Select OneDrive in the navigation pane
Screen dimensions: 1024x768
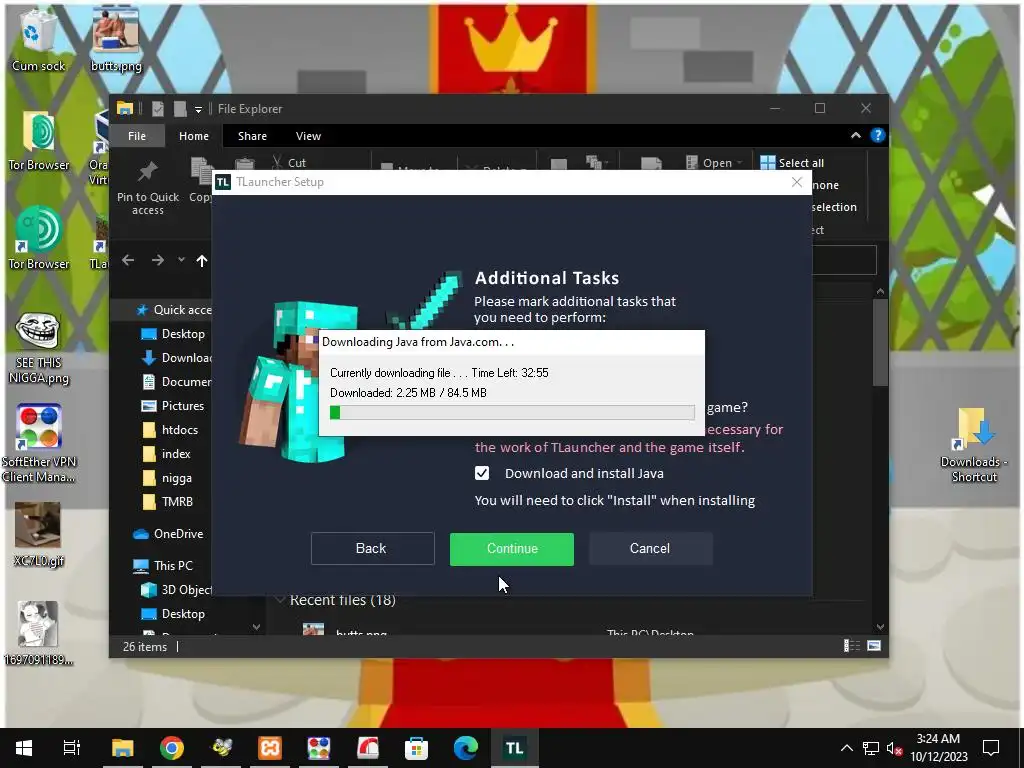pyautogui.click(x=168, y=534)
